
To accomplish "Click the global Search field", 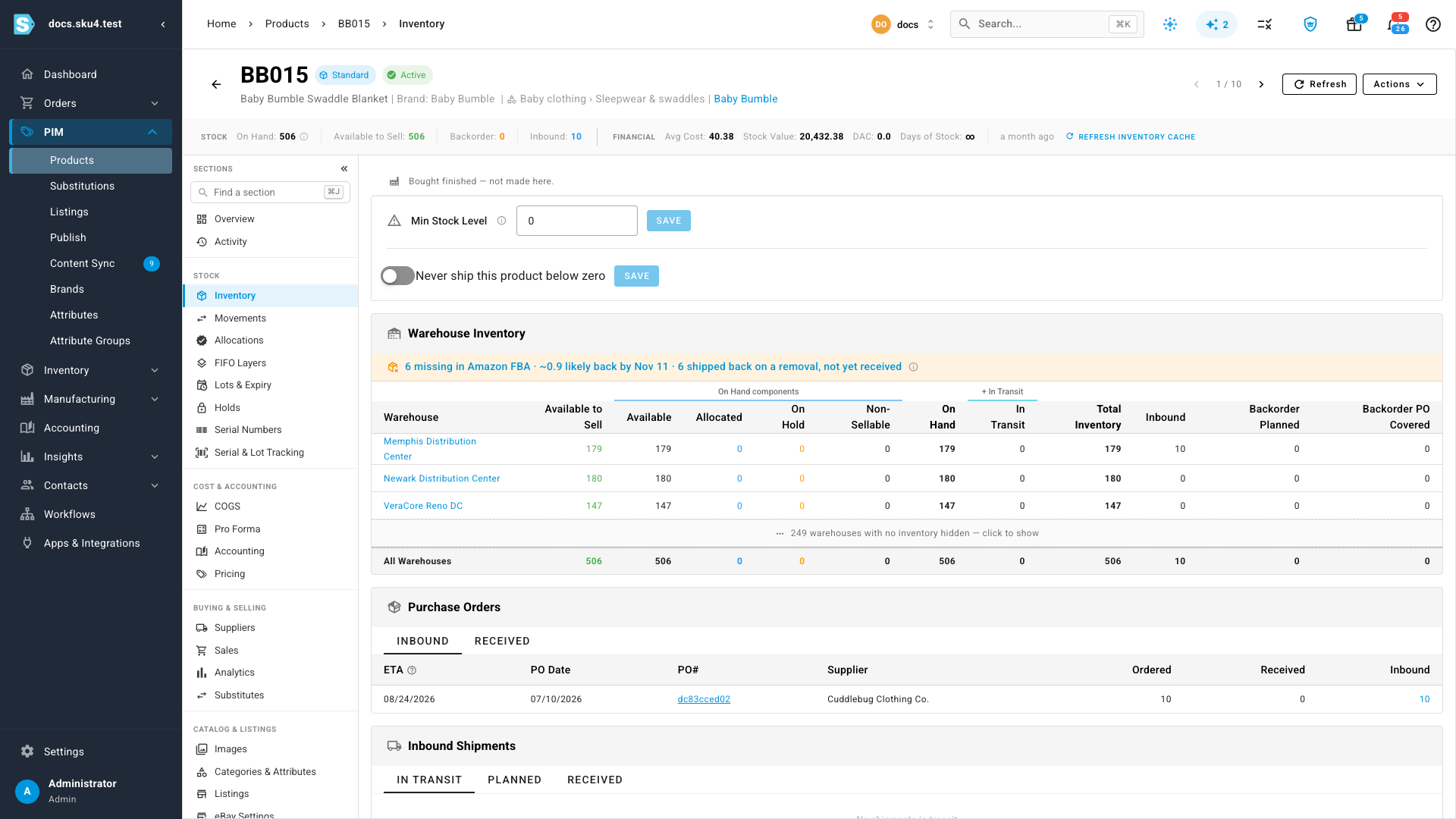I will (x=1046, y=24).
